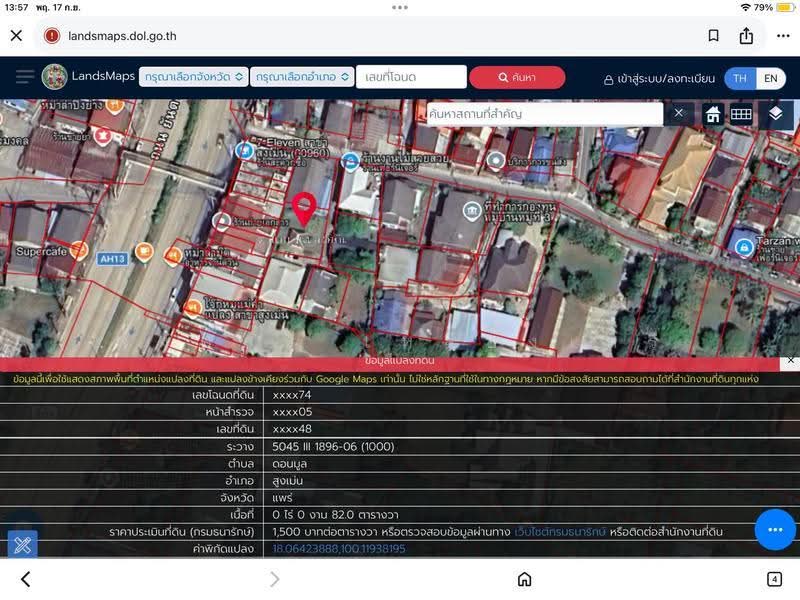Tap the Supercafe map marker
This screenshot has width=800, height=600.
click(79, 250)
